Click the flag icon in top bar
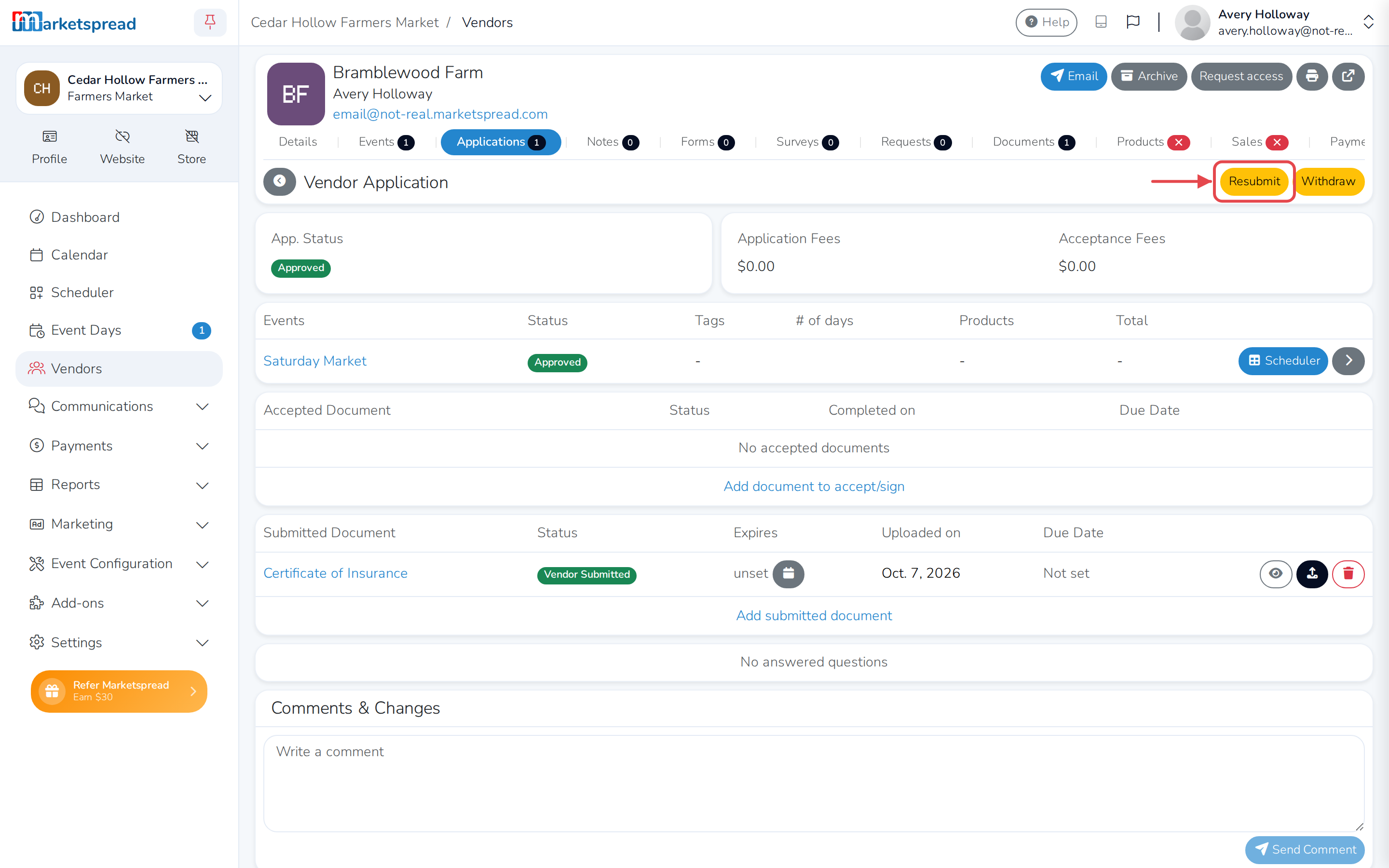This screenshot has height=868, width=1389. click(x=1132, y=22)
